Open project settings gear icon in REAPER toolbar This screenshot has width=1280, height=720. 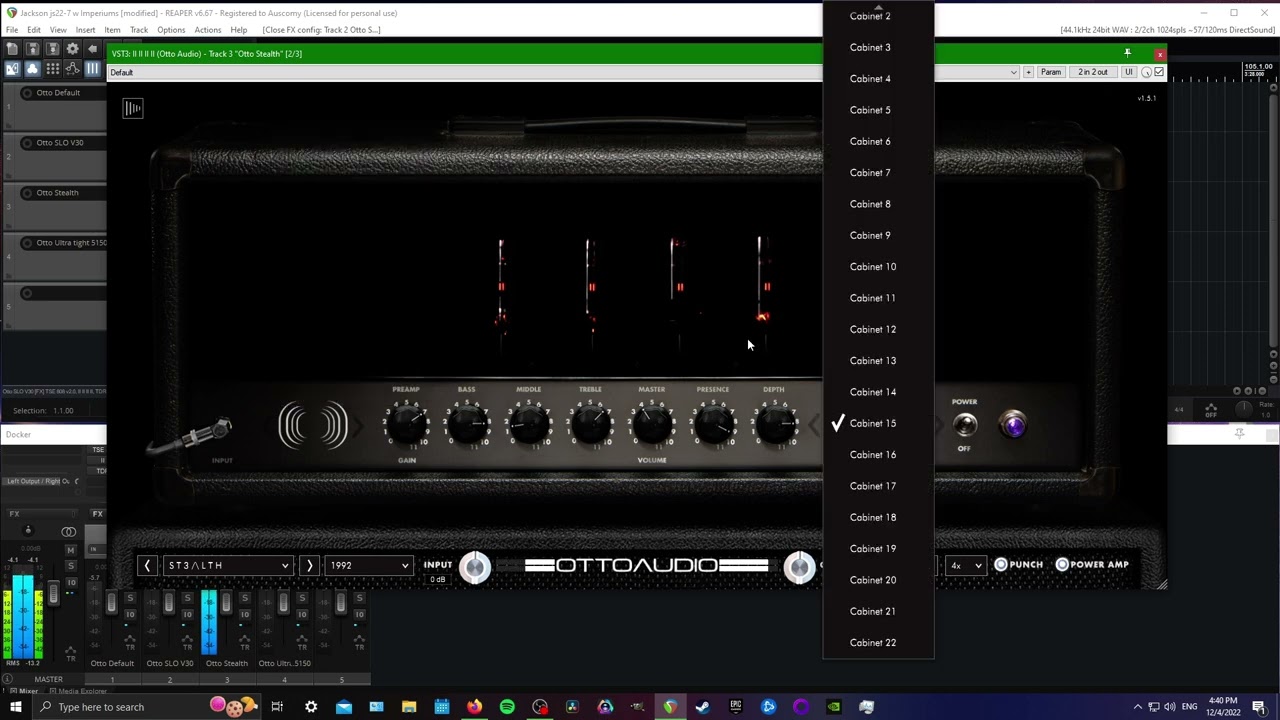pos(72,49)
